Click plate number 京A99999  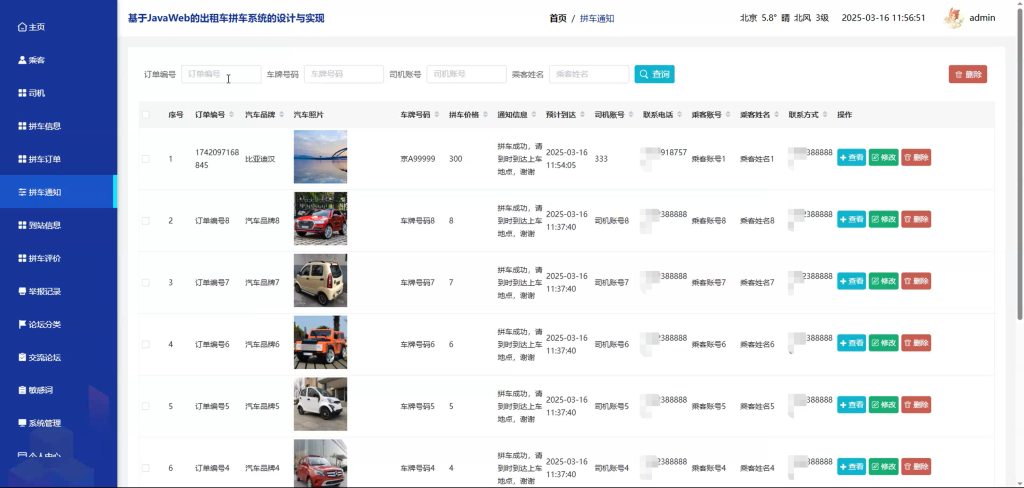point(418,159)
